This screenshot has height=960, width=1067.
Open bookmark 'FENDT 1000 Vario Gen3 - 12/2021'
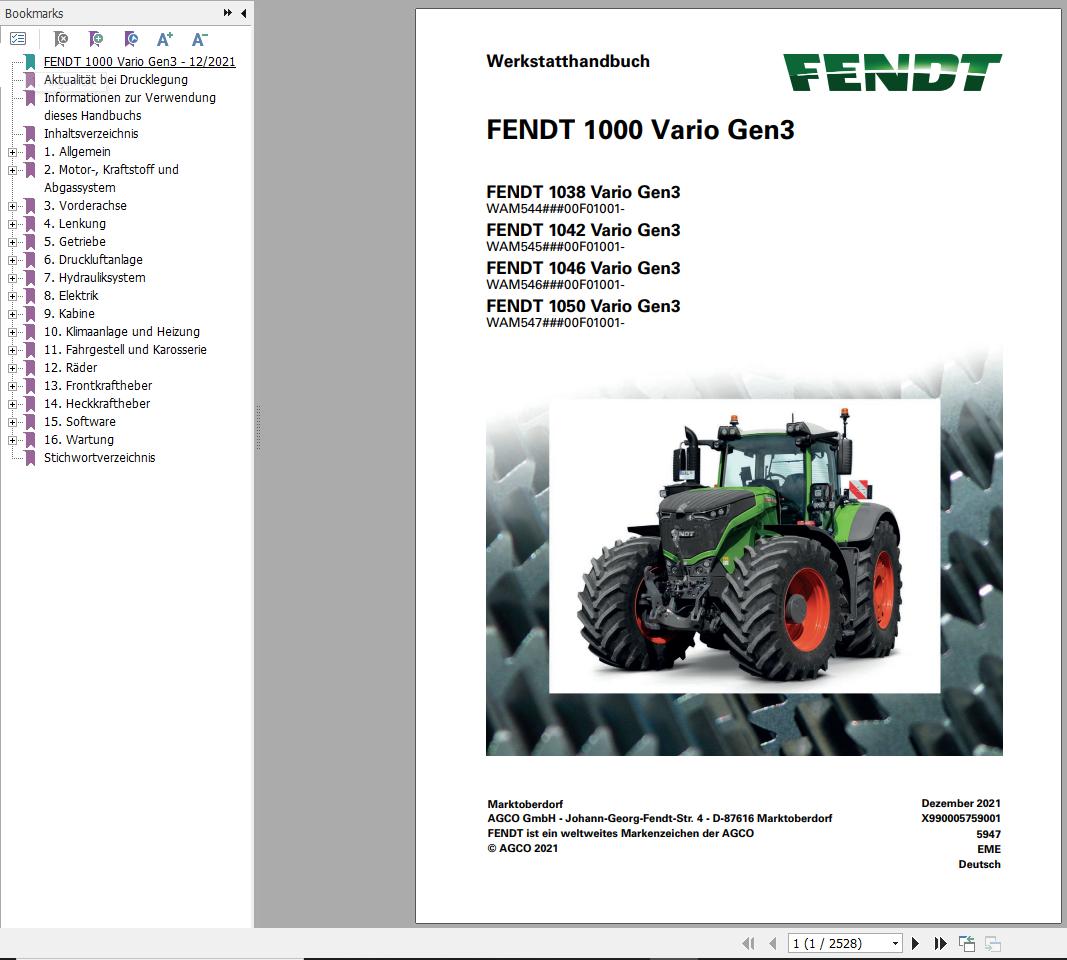point(139,61)
